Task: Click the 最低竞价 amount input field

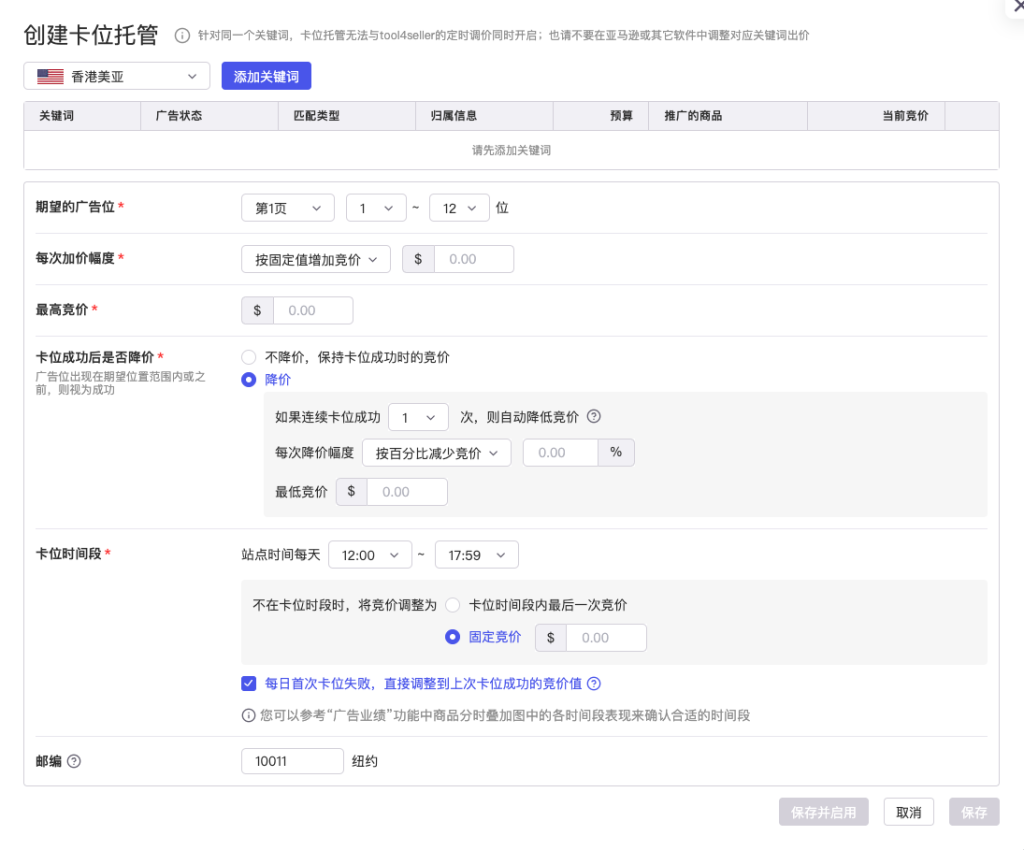Action: 408,492
